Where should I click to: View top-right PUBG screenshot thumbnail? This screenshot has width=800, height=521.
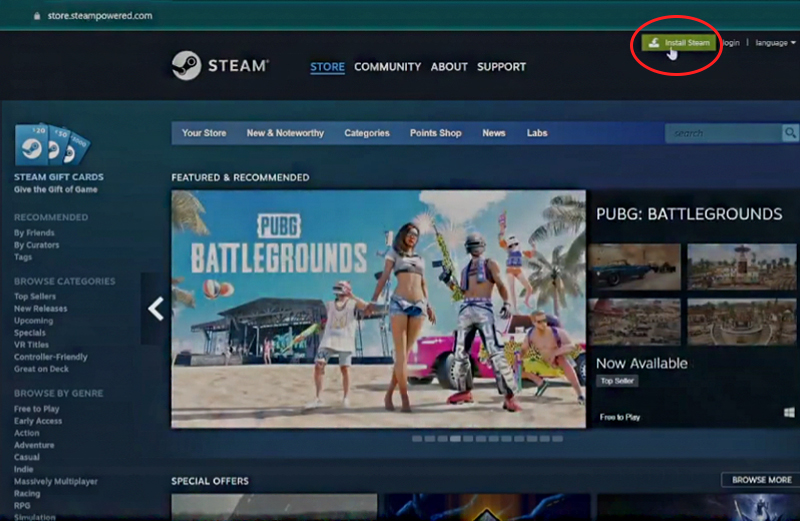pyautogui.click(x=741, y=267)
